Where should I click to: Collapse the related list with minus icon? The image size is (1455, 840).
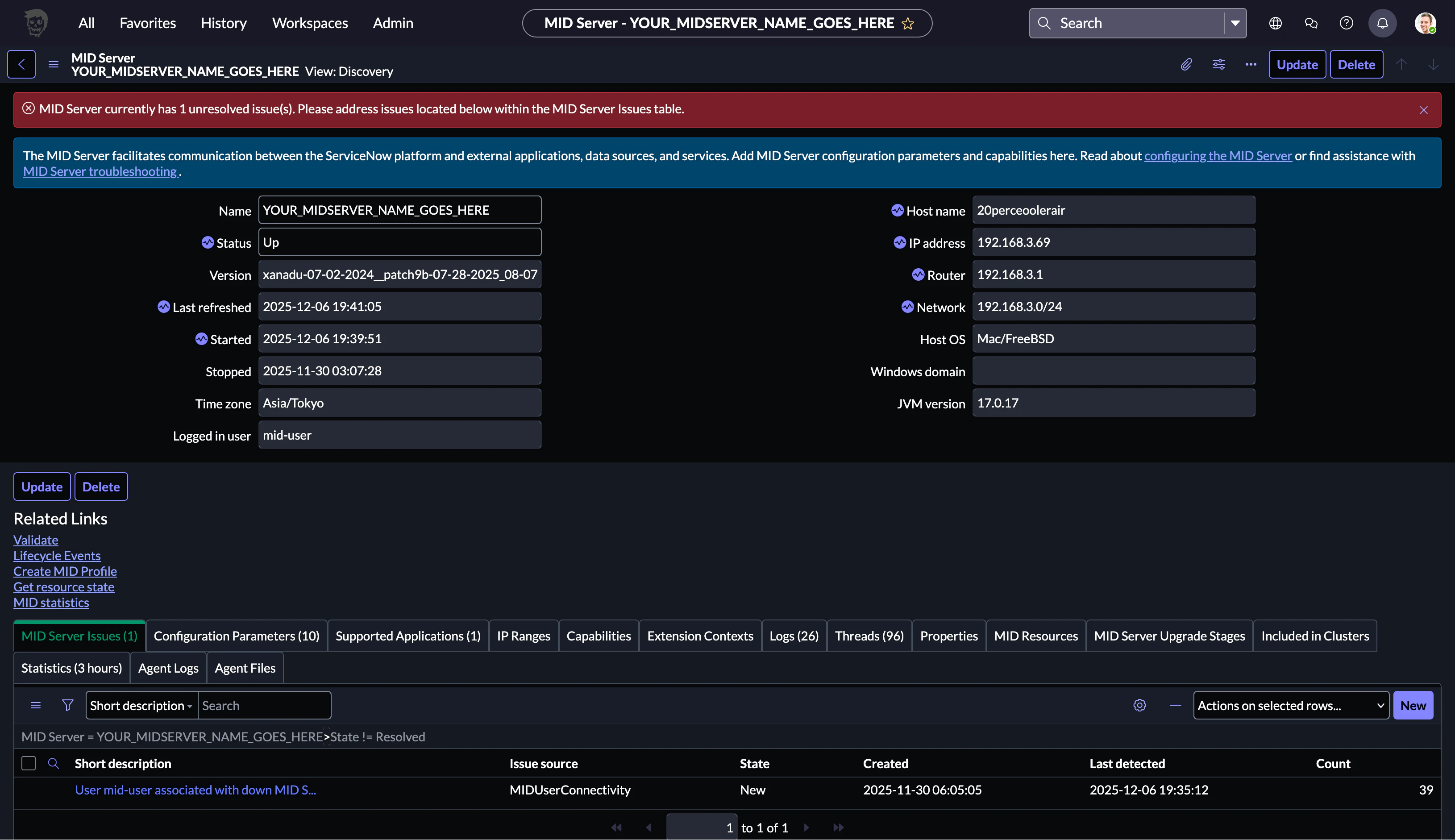click(x=1175, y=705)
